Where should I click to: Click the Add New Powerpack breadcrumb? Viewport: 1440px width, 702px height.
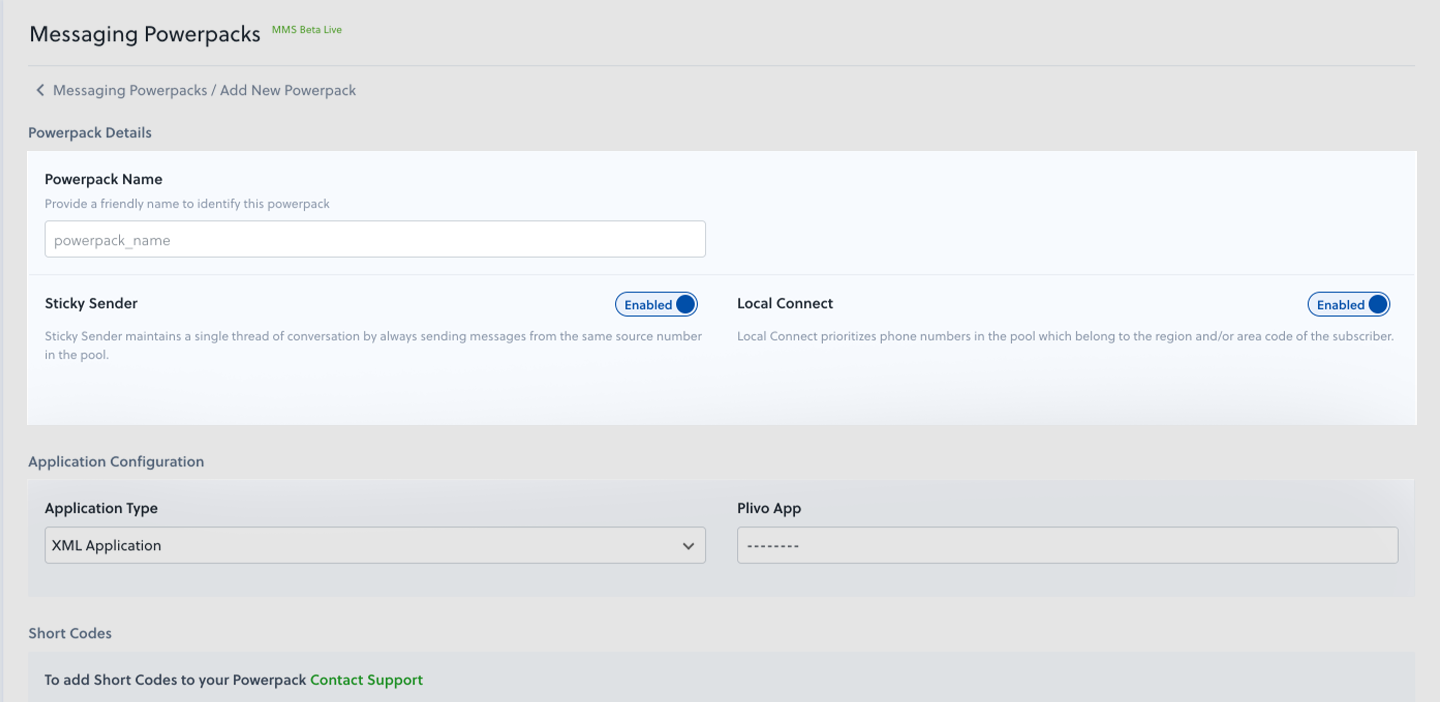coord(288,90)
